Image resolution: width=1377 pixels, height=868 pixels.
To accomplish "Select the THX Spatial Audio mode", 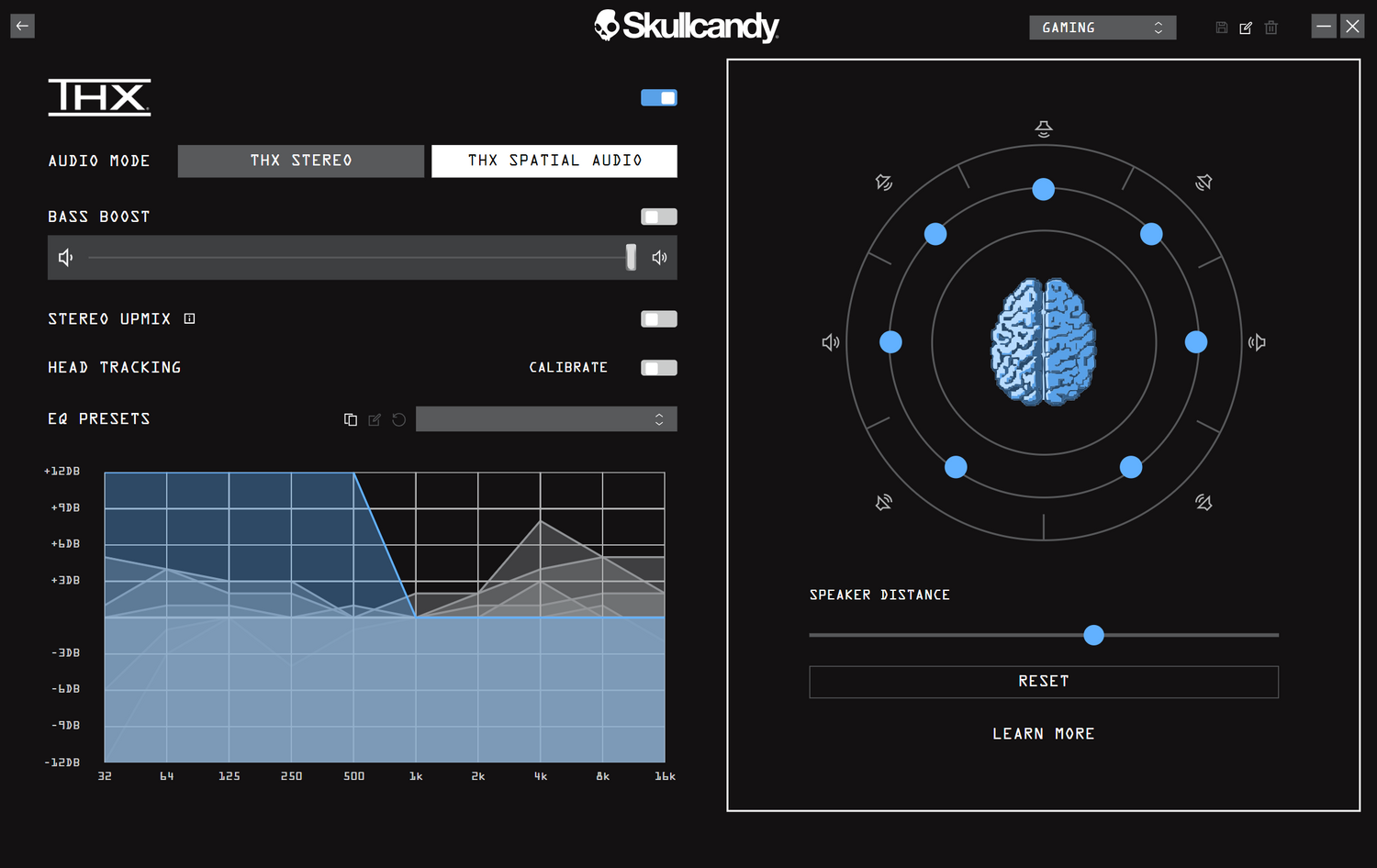I will point(554,161).
